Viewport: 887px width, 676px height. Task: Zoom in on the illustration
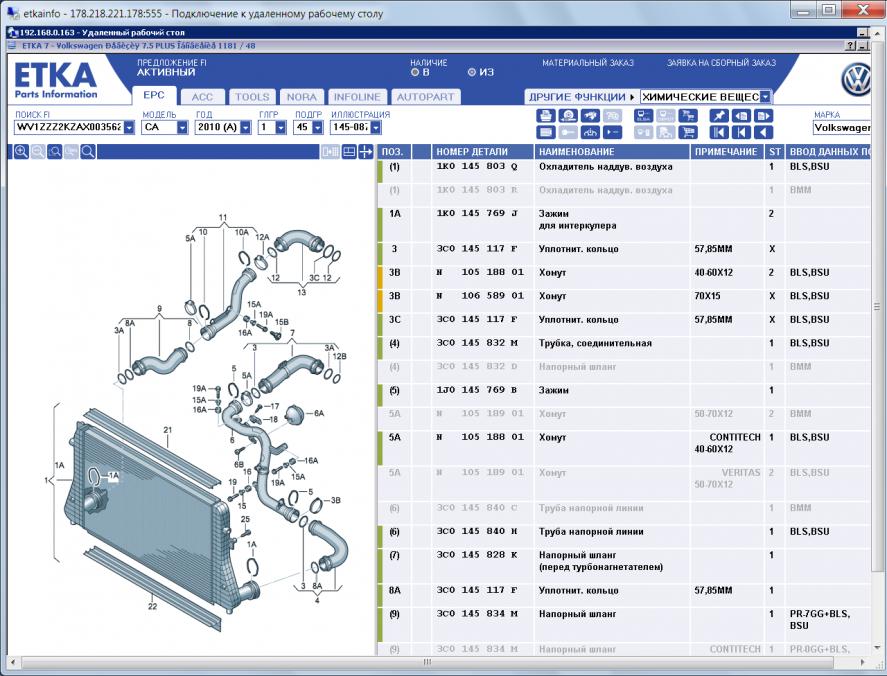(21, 152)
